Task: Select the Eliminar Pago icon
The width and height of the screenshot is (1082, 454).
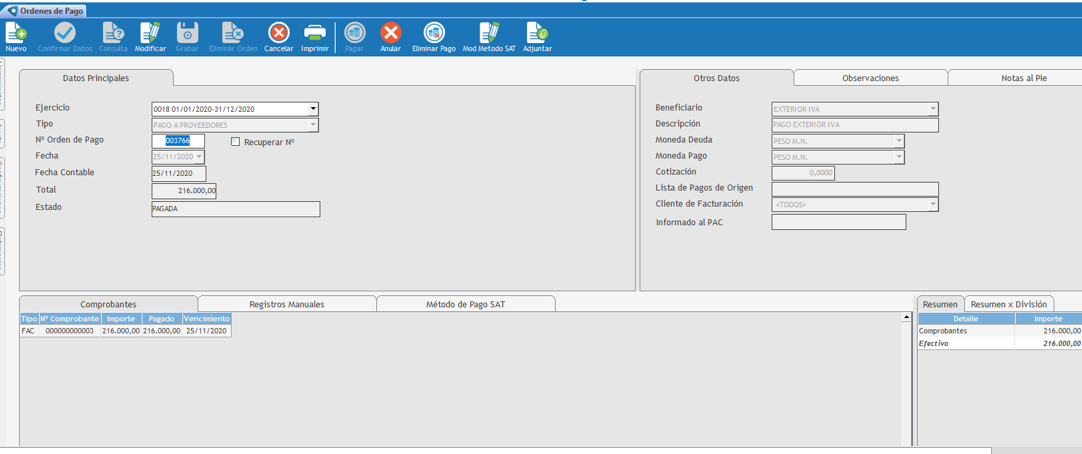Action: click(433, 34)
